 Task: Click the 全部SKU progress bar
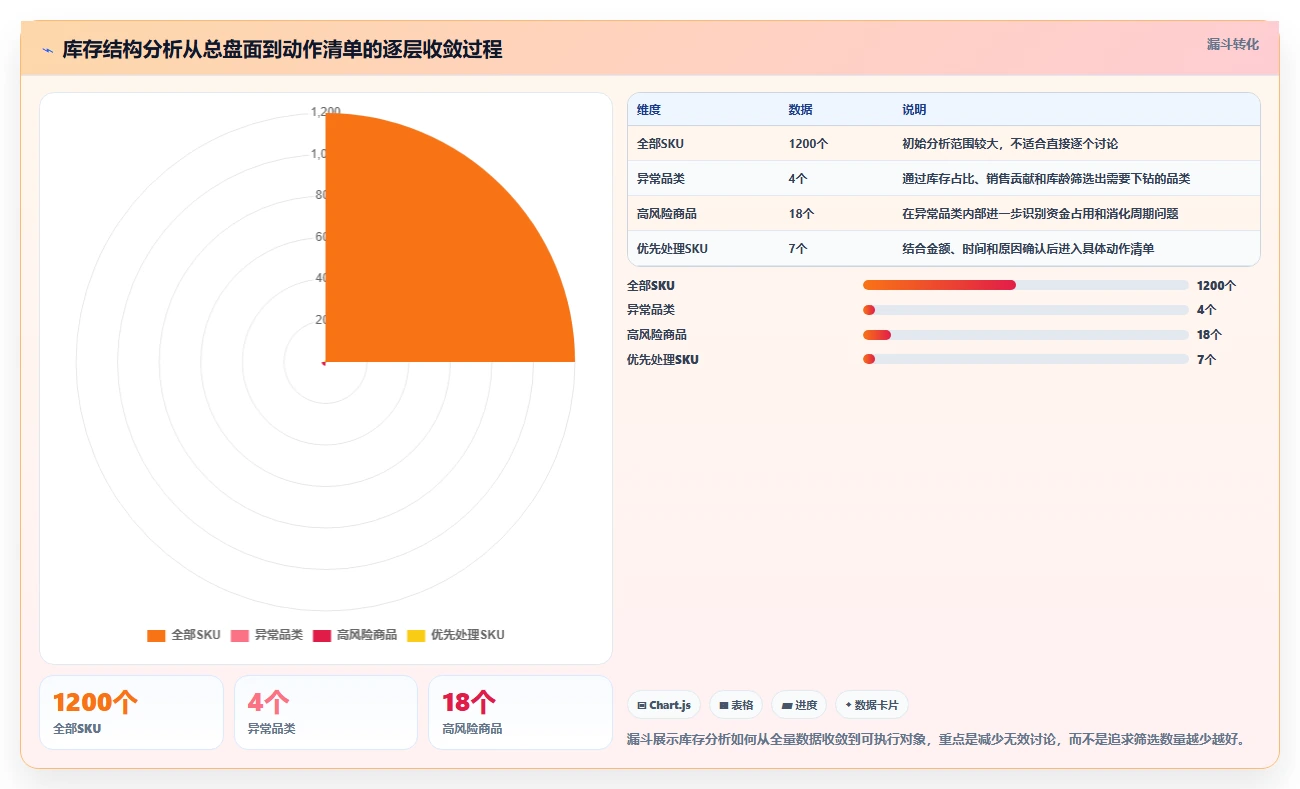click(x=1026, y=285)
